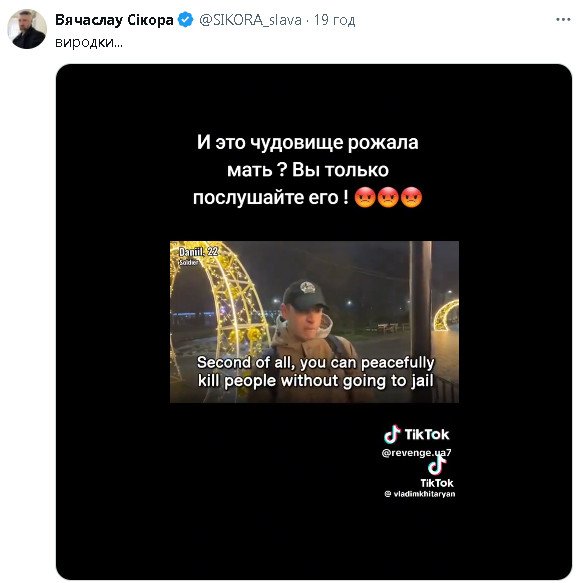Image resolution: width=584 pixels, height=583 pixels.
Task: Click the @revenge.ua7 watermark
Action: click(x=416, y=453)
